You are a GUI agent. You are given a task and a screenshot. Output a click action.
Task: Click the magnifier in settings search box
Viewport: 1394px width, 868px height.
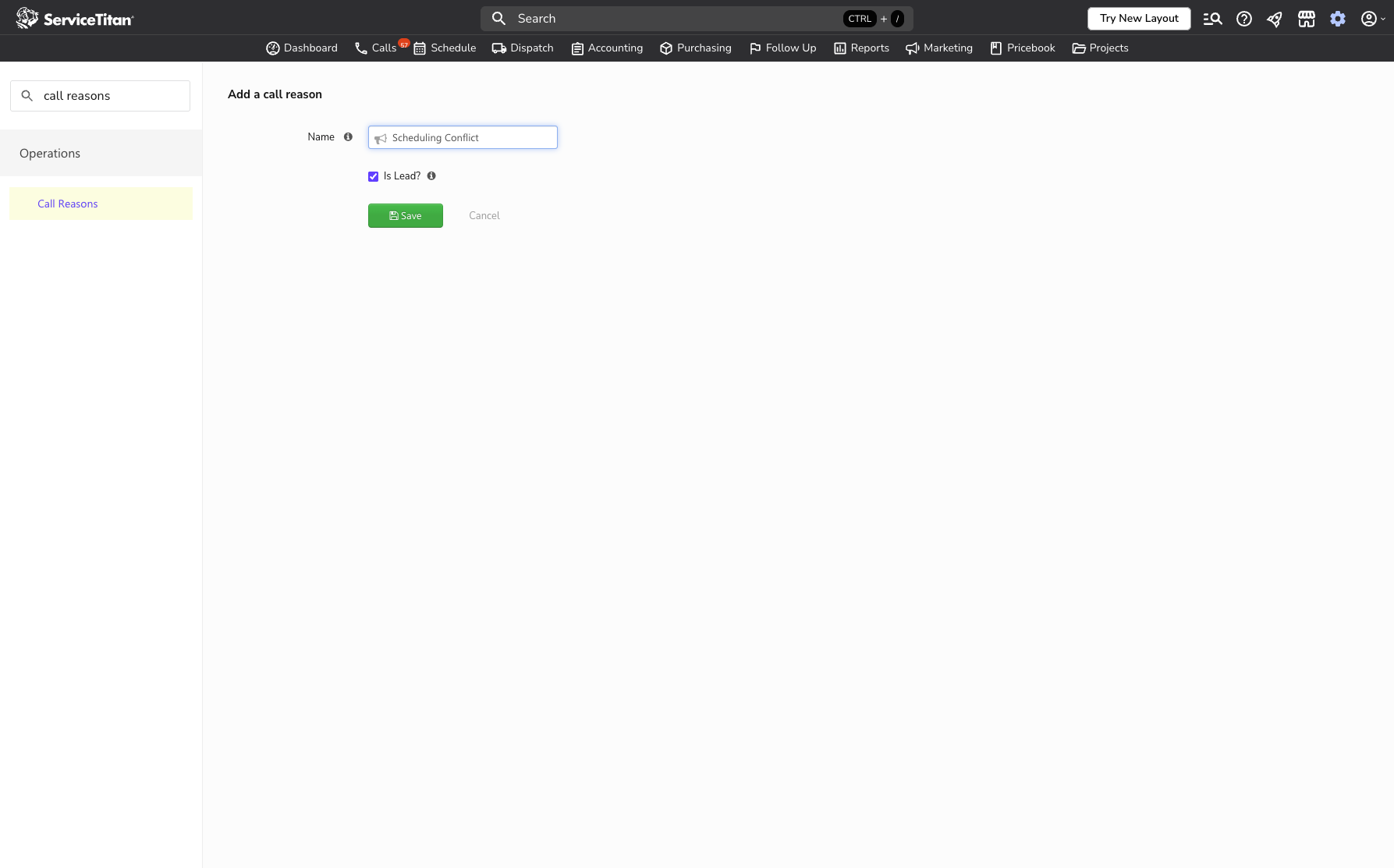coord(27,96)
